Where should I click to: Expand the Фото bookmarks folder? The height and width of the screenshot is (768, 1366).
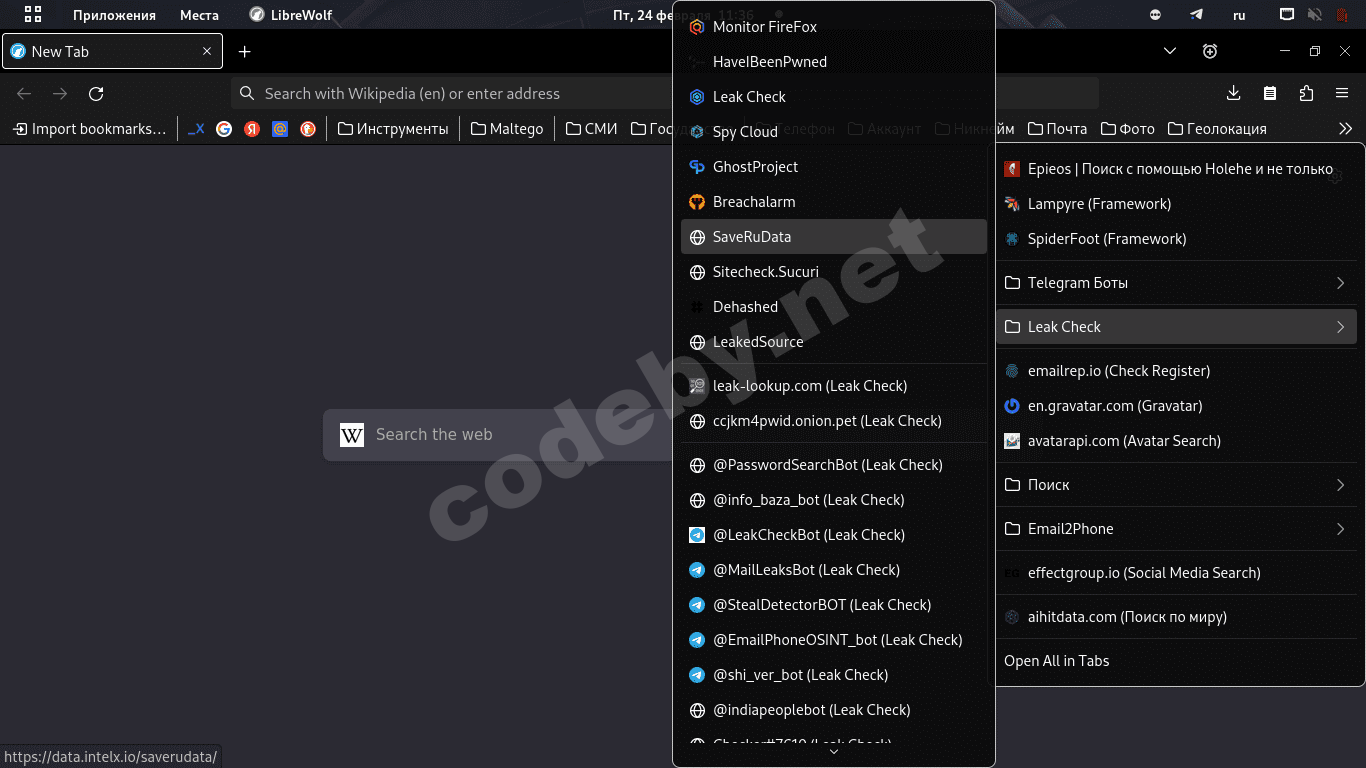[x=1128, y=129]
